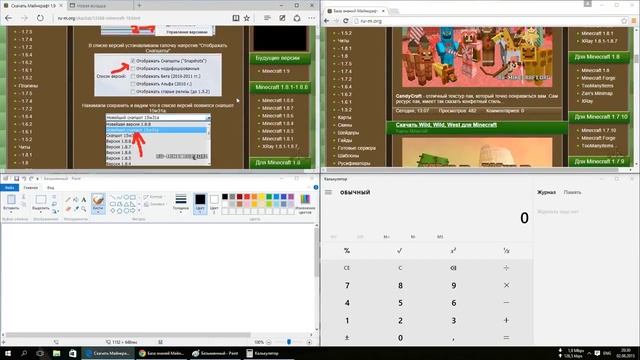This screenshot has height=360, width=640.
Task: Click the Calculator CE key
Action: (x=347, y=268)
